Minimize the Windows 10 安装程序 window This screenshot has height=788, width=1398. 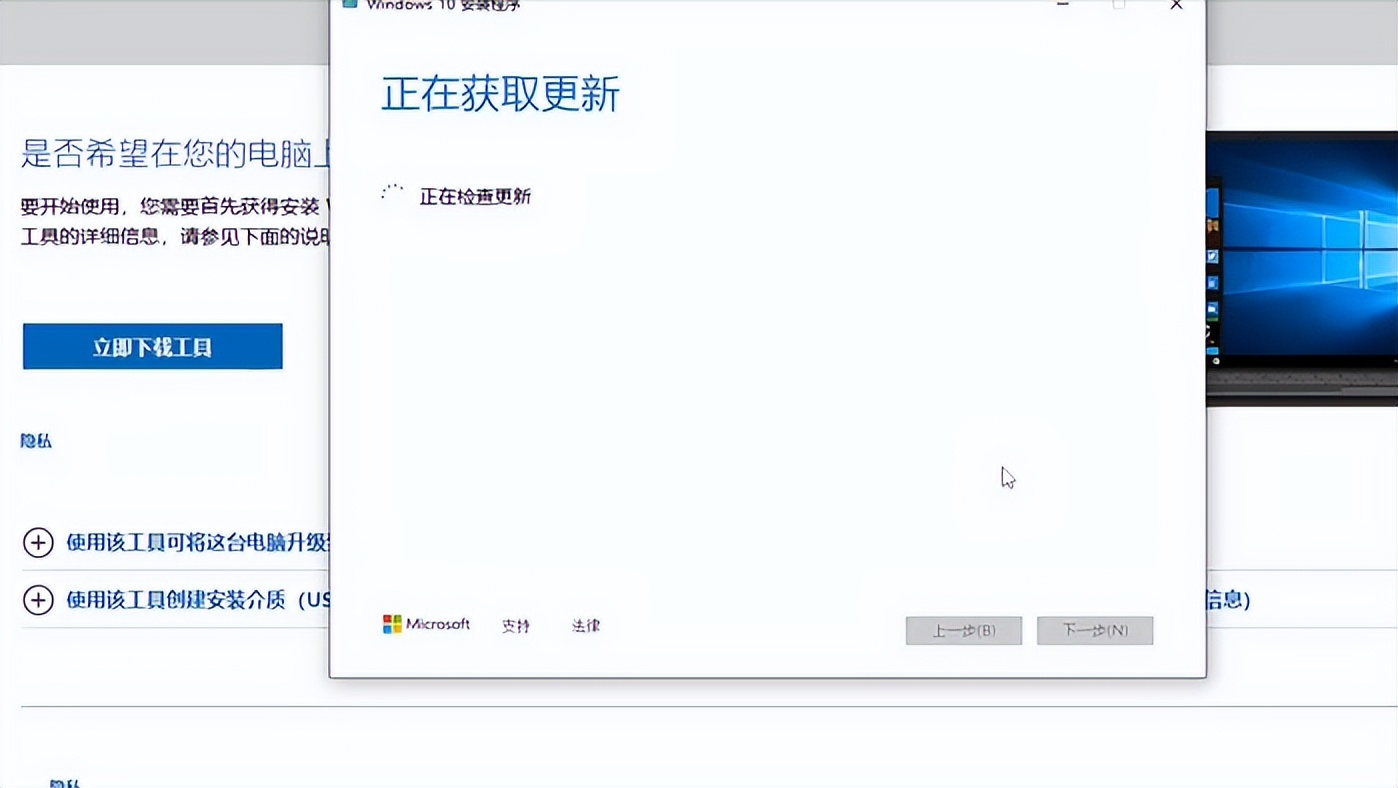coord(1062,6)
